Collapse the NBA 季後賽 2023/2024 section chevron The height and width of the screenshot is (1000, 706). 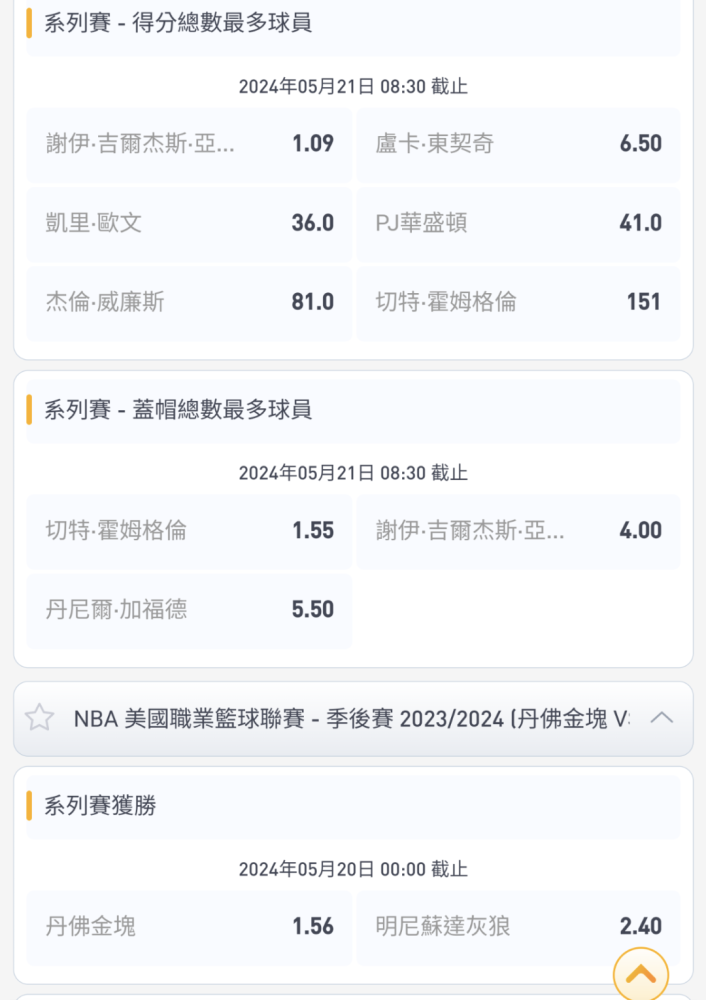(x=661, y=717)
